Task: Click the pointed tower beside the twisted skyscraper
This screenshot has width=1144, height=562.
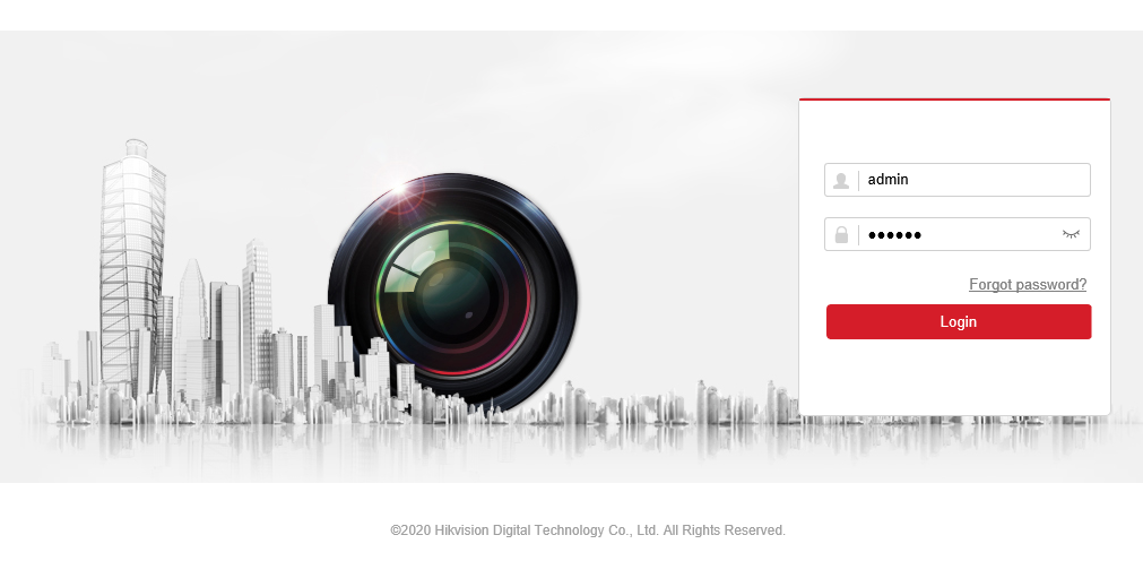Action: click(x=191, y=328)
